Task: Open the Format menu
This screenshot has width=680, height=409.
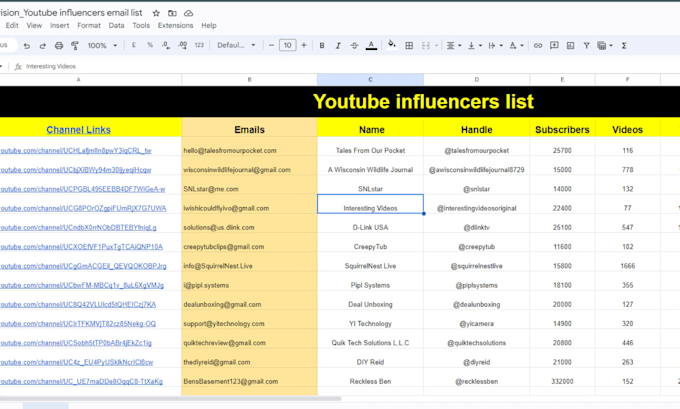Action: 89,26
